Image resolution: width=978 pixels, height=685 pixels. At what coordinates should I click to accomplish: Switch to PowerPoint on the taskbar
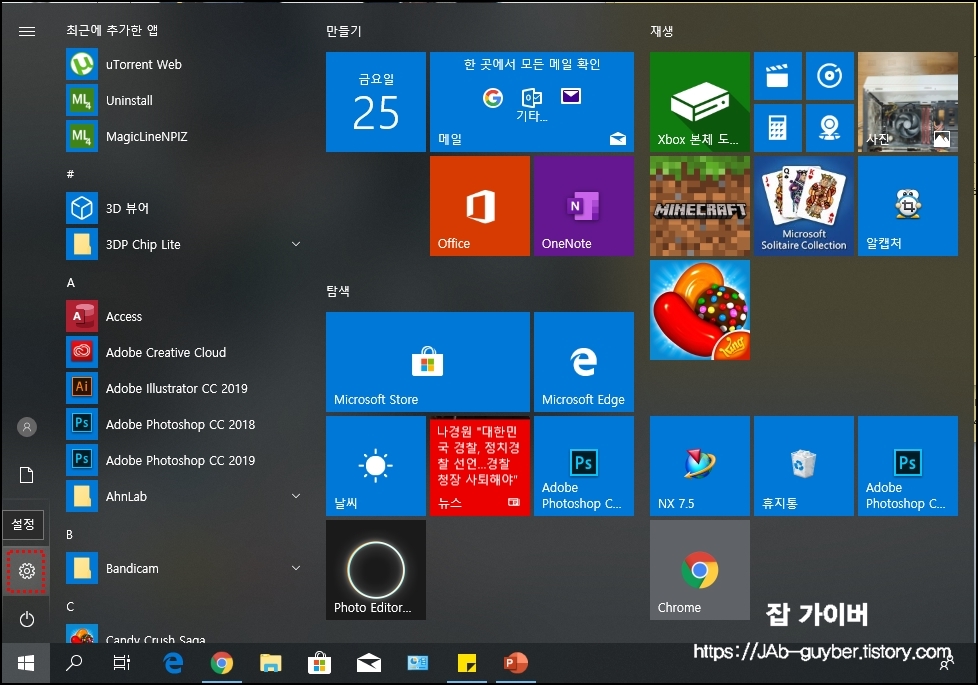[516, 663]
